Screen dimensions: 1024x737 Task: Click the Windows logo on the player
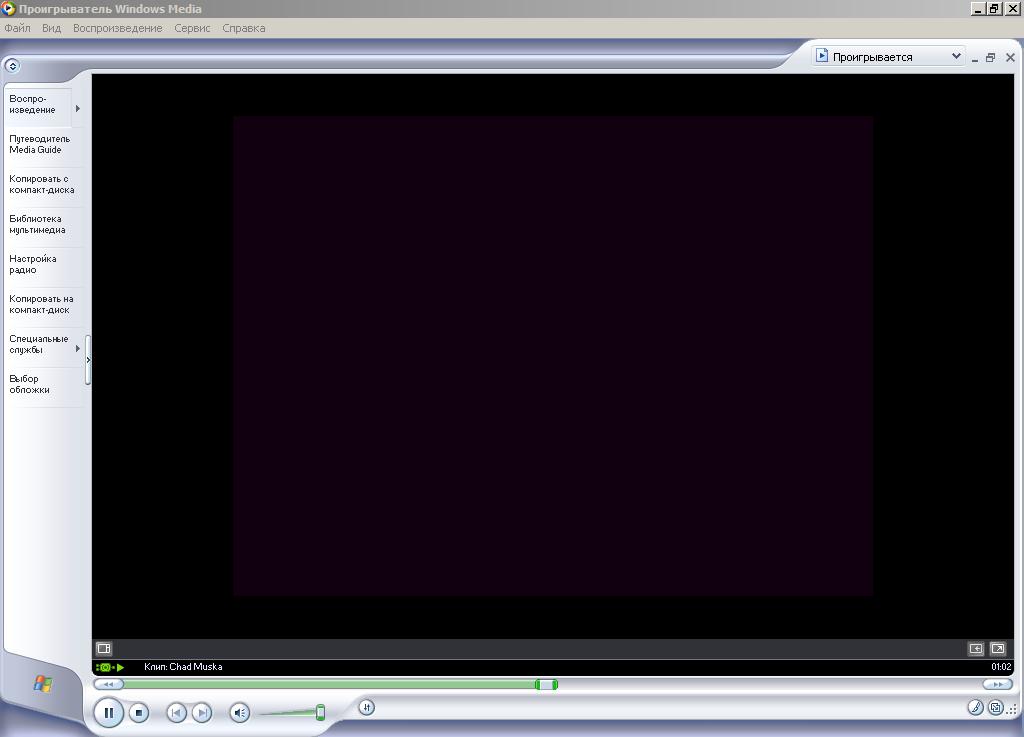click(x=43, y=683)
